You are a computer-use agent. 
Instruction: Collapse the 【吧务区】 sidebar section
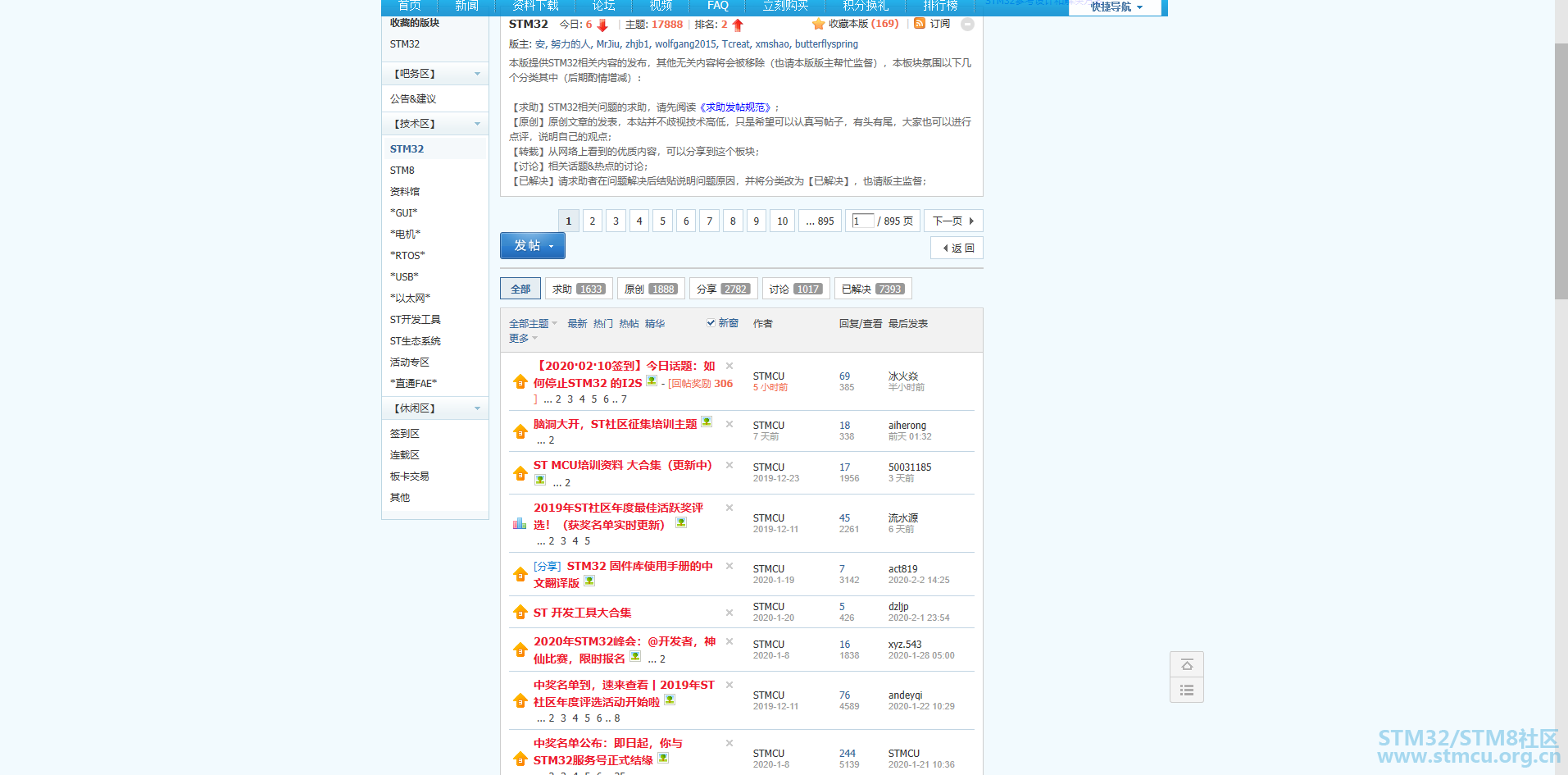(477, 74)
